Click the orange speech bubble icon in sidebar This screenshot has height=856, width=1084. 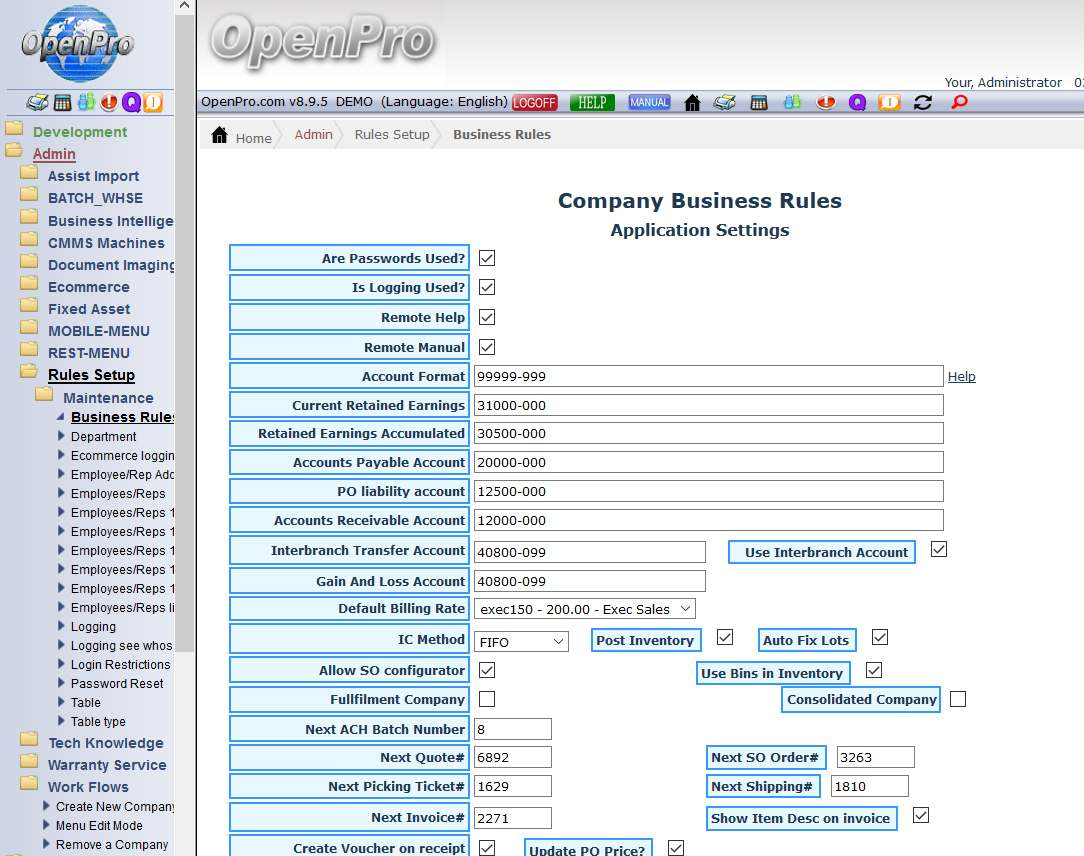click(151, 102)
